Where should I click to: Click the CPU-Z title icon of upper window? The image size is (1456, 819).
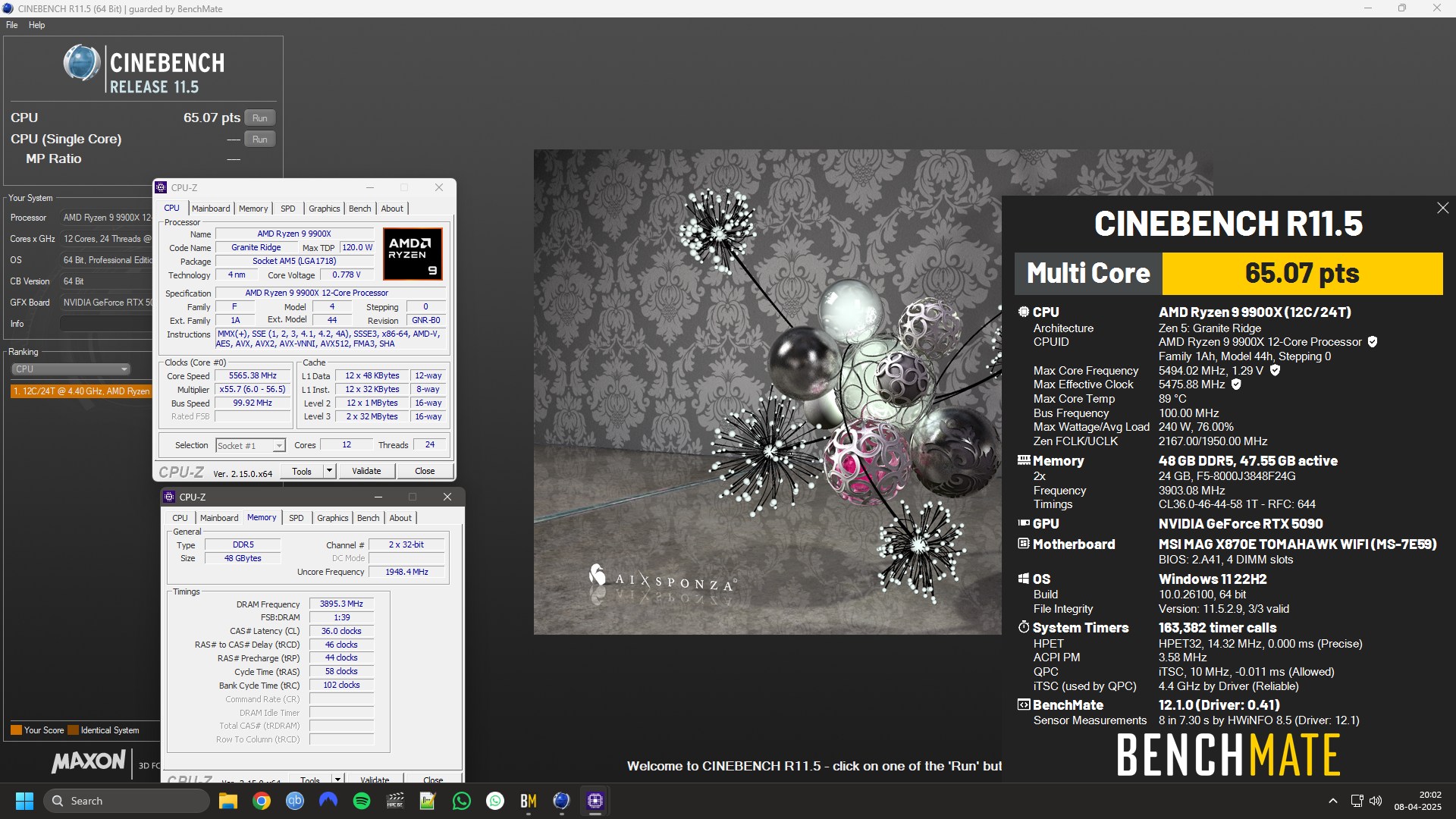point(161,187)
